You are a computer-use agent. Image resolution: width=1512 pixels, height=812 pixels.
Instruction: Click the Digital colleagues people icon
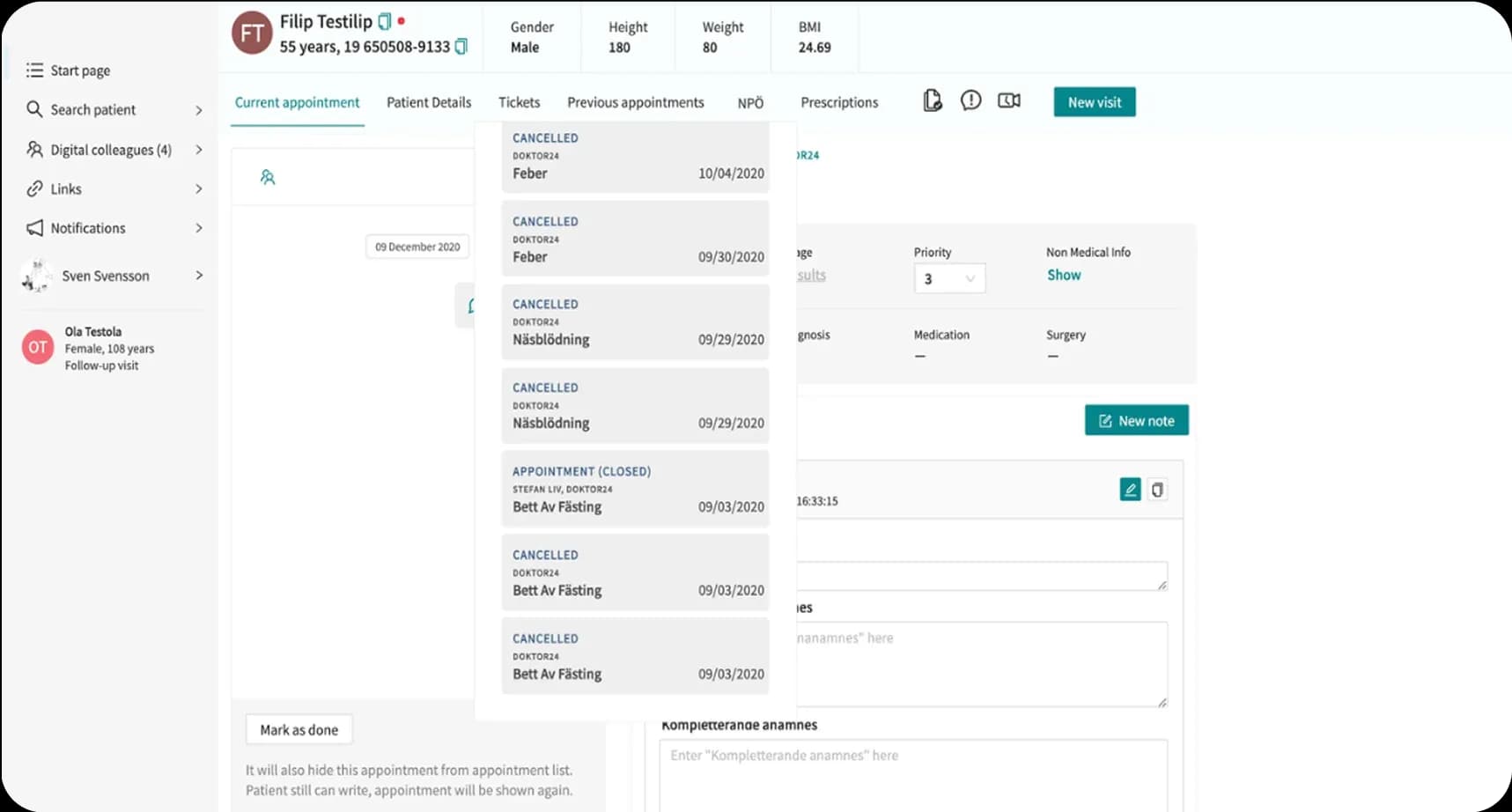coord(34,149)
